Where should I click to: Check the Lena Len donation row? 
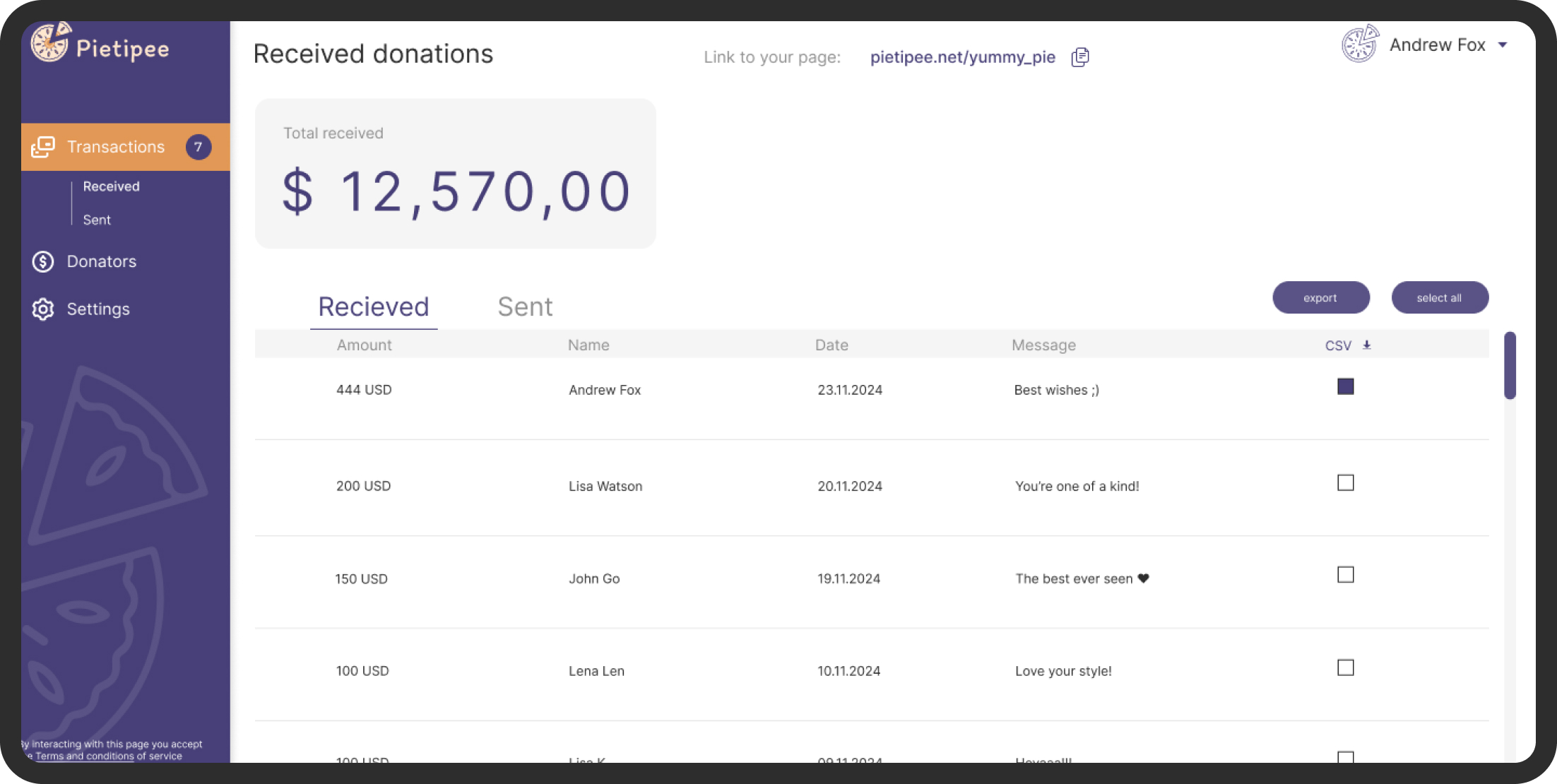point(1345,668)
